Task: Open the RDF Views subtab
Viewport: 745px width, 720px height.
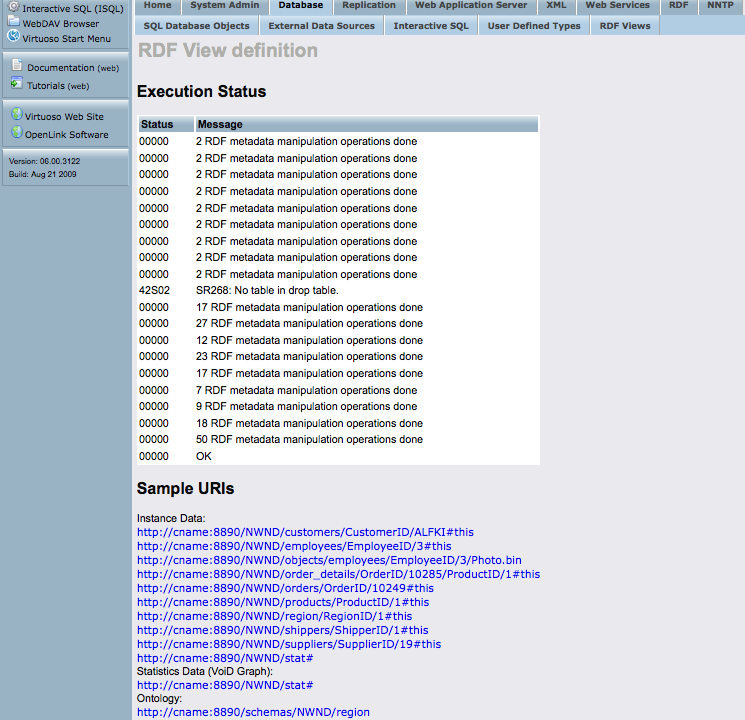Action: (x=624, y=26)
